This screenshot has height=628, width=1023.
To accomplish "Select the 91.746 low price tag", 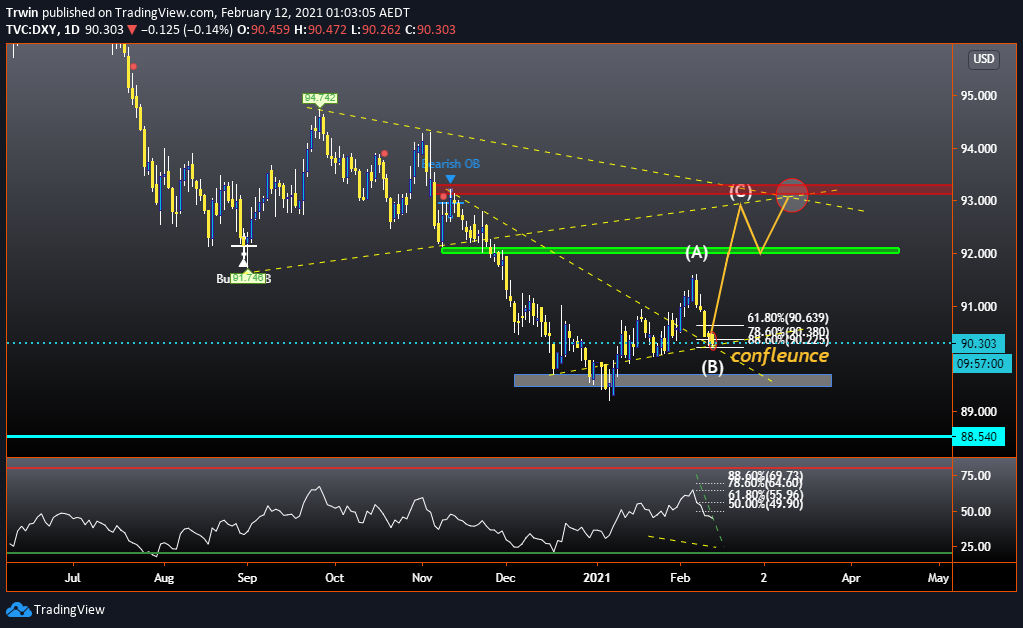I will pyautogui.click(x=248, y=278).
